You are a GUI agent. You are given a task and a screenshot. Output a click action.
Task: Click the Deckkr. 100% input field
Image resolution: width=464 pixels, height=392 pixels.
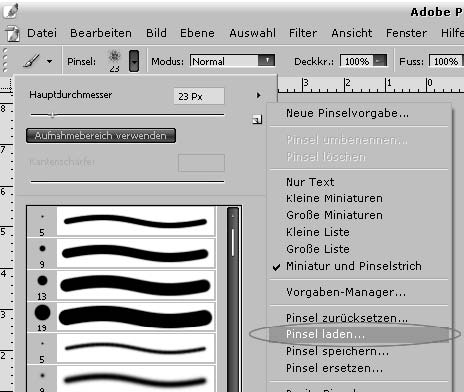(357, 61)
